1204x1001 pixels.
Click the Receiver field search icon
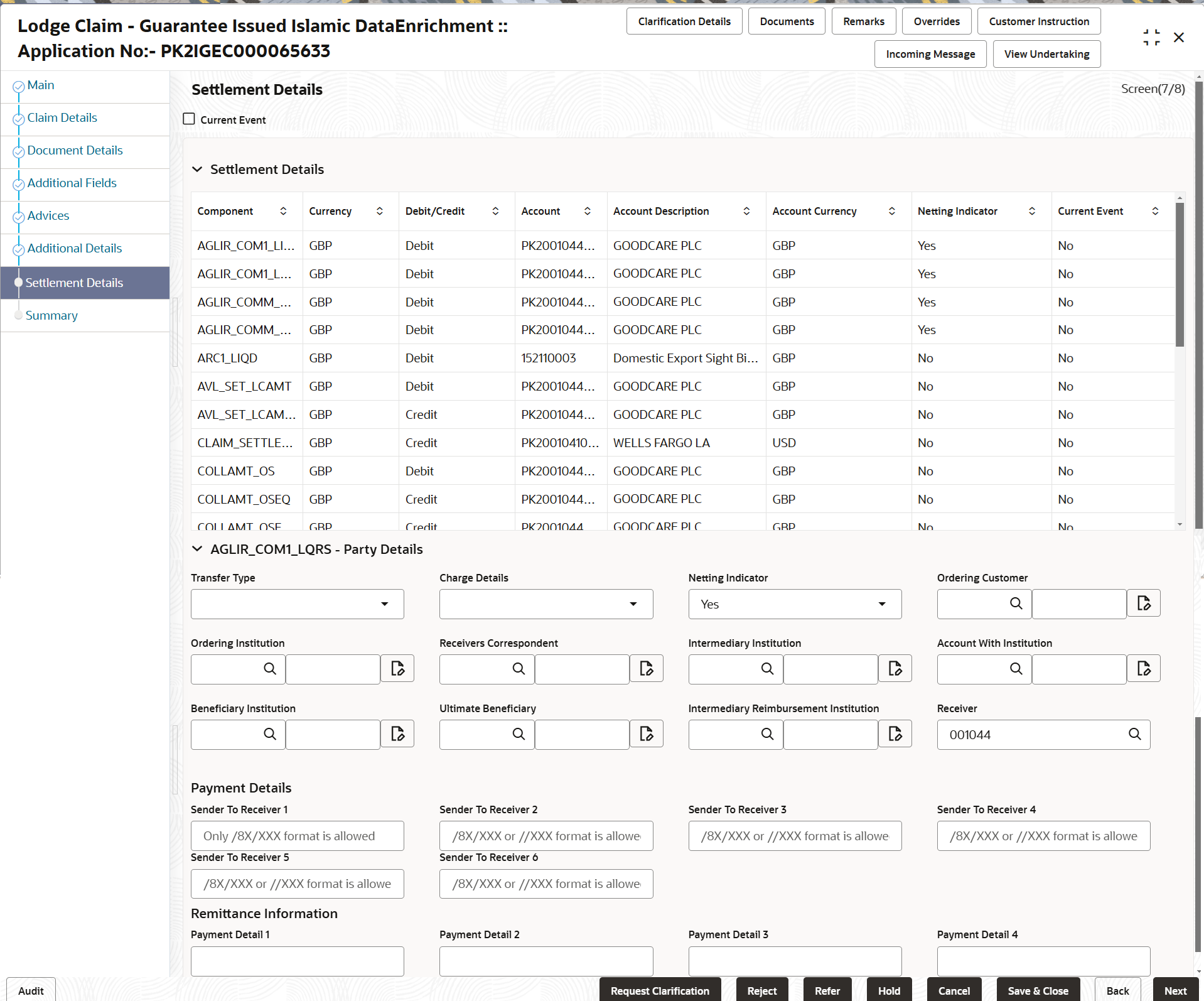tap(1135, 734)
